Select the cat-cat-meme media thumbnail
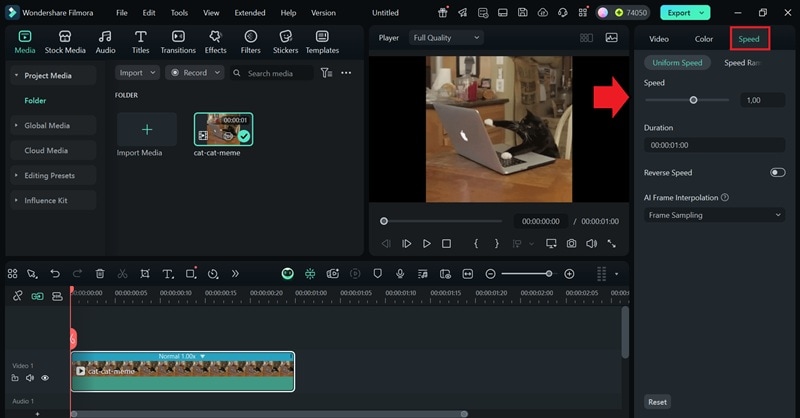The height and width of the screenshot is (418, 800). pos(223,129)
